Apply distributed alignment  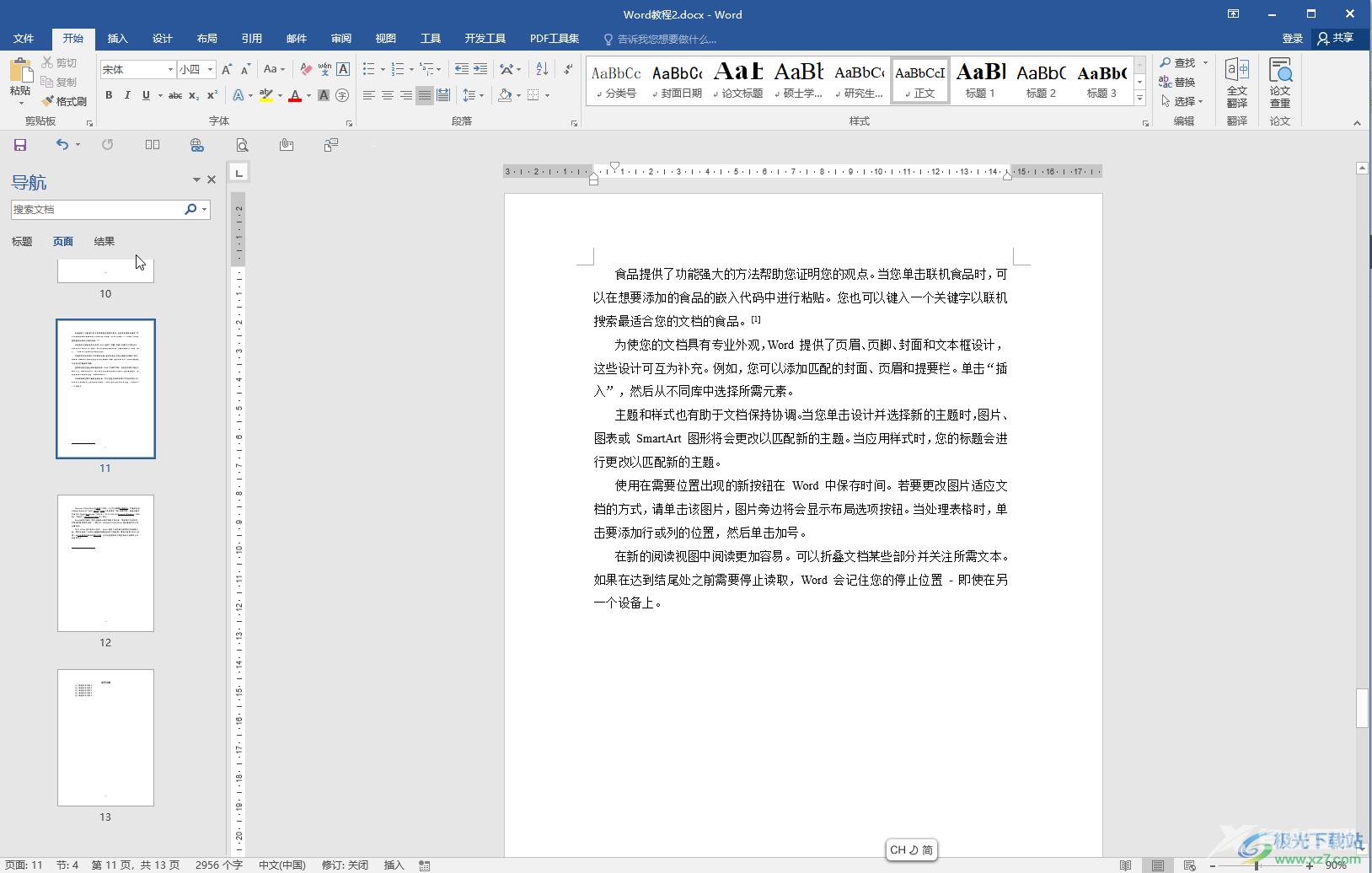pyautogui.click(x=443, y=95)
